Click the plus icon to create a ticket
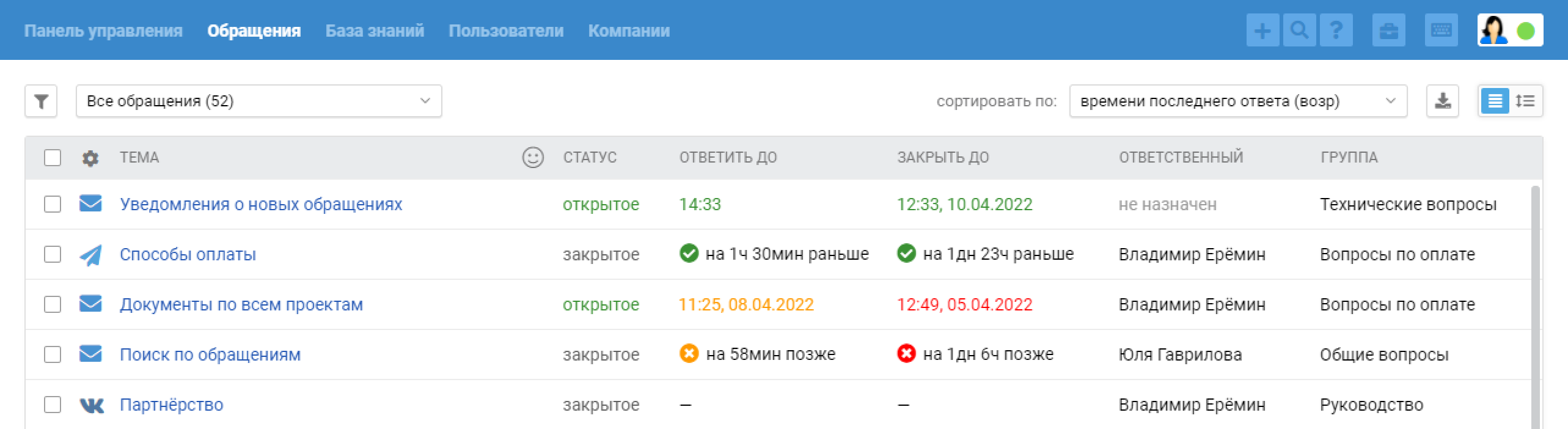The width and height of the screenshot is (1568, 429). [x=1262, y=31]
